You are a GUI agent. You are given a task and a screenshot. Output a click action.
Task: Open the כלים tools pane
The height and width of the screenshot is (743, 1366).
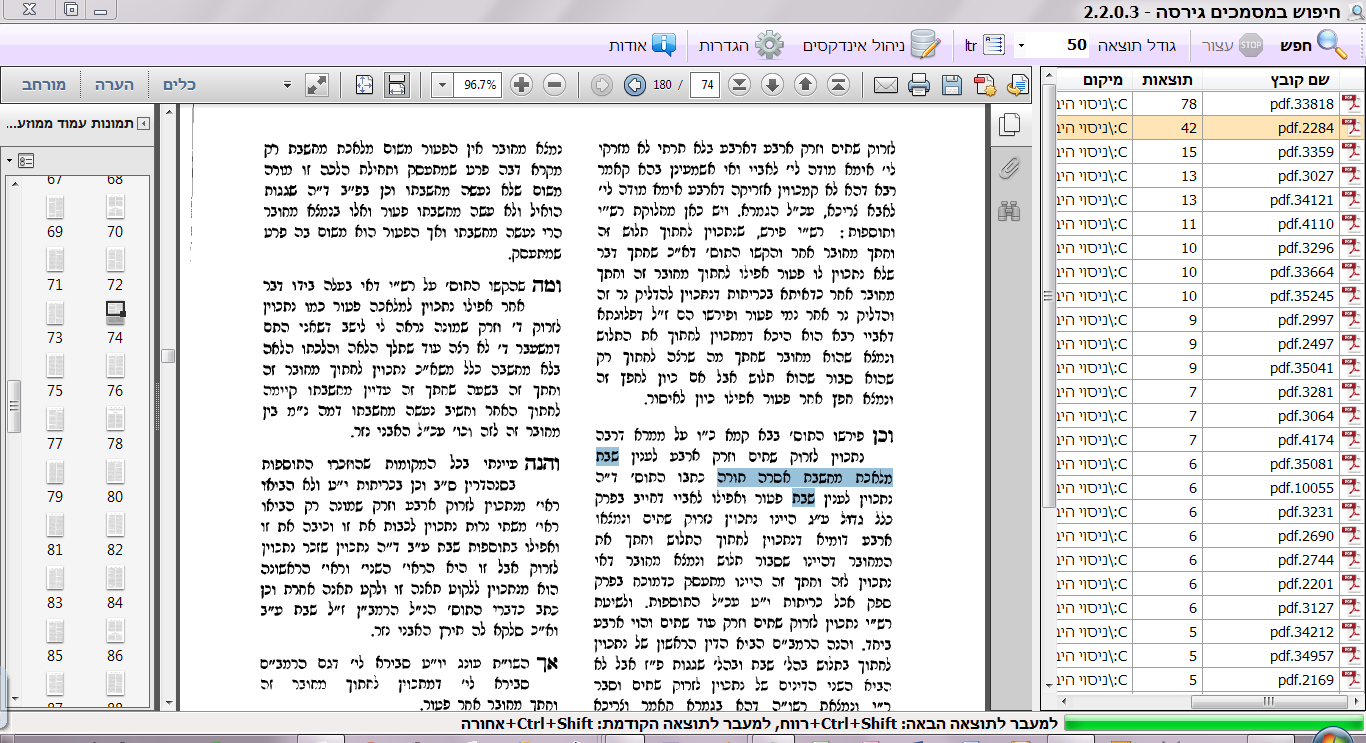pyautogui.click(x=179, y=85)
